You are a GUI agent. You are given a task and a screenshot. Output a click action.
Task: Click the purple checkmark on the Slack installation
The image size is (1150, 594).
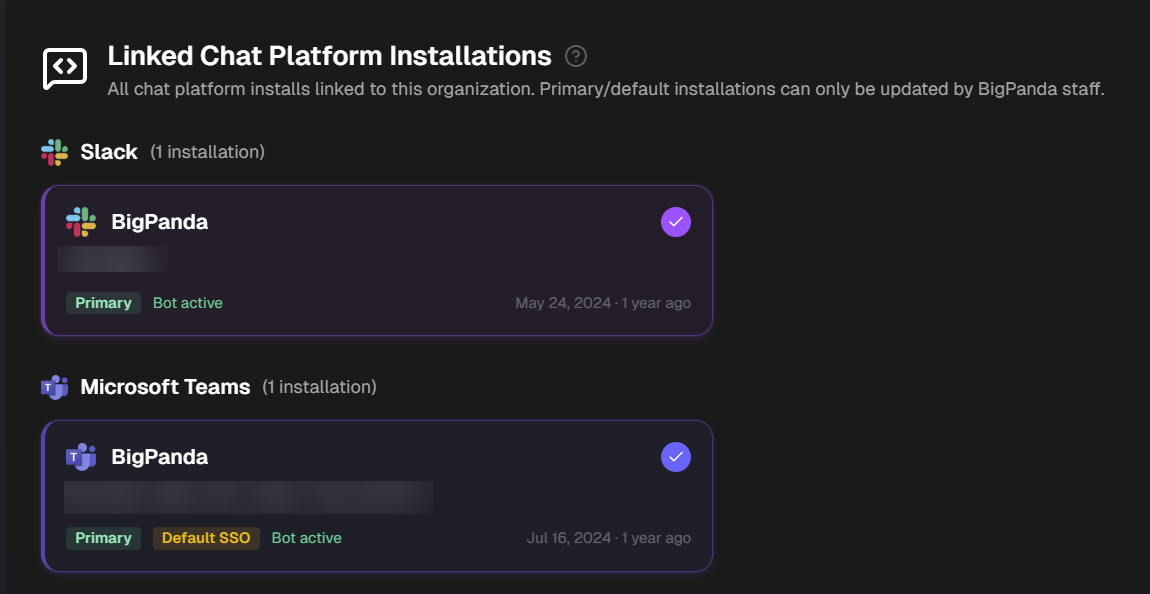coord(676,221)
